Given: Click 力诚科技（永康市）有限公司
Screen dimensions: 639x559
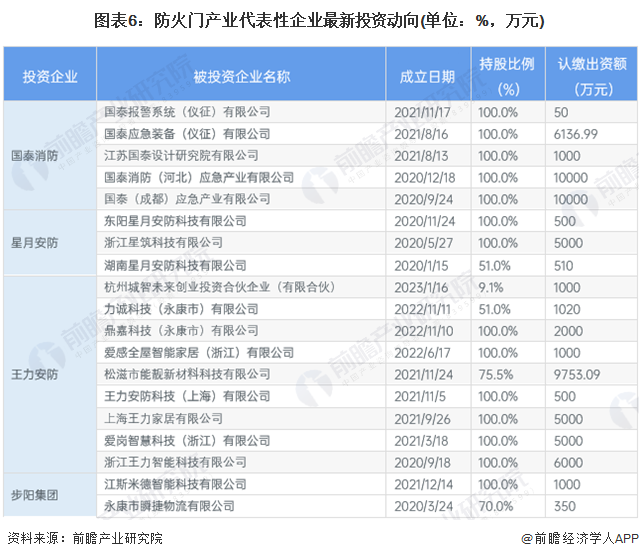Looking at the screenshot, I should pyautogui.click(x=181, y=309).
